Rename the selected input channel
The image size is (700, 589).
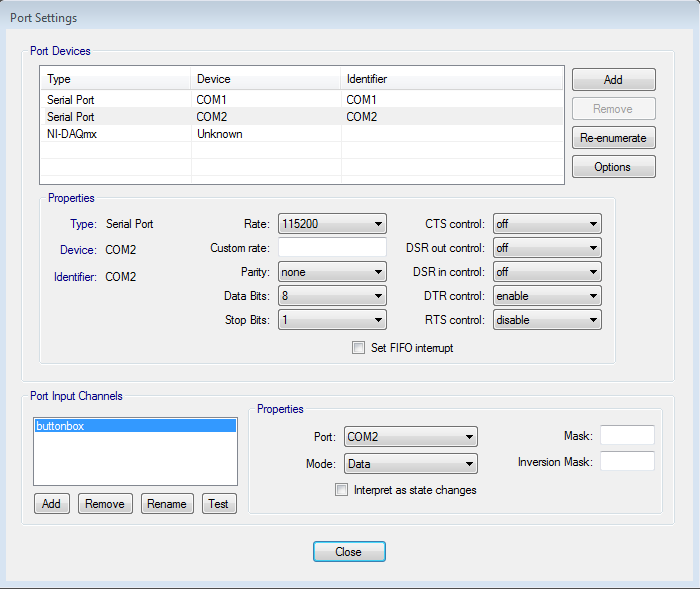[x=167, y=504]
